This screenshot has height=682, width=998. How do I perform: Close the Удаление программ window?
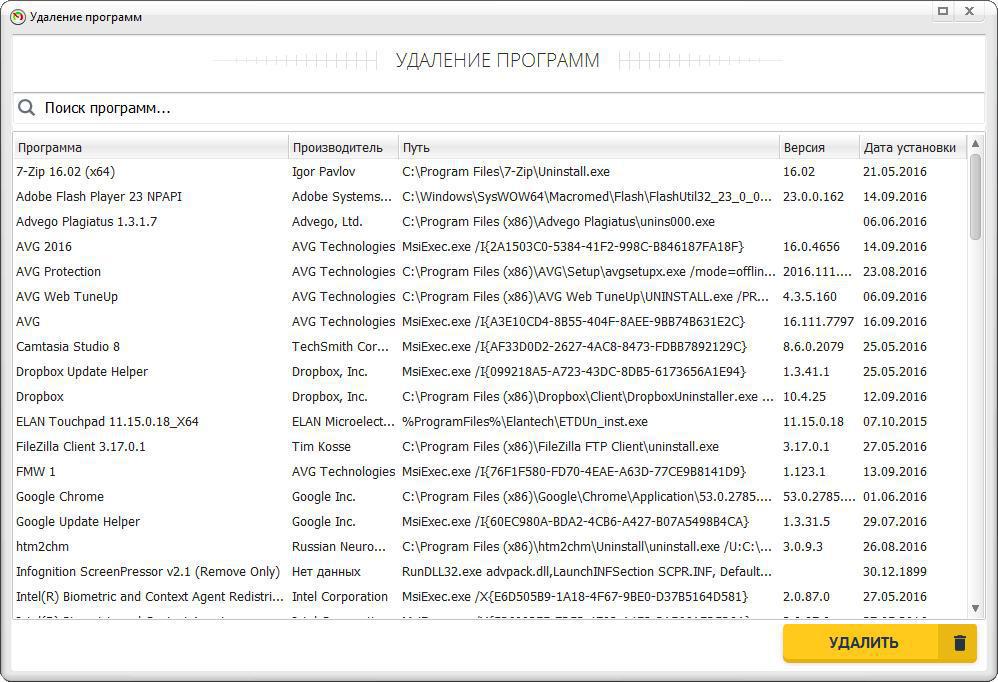pyautogui.click(x=969, y=11)
